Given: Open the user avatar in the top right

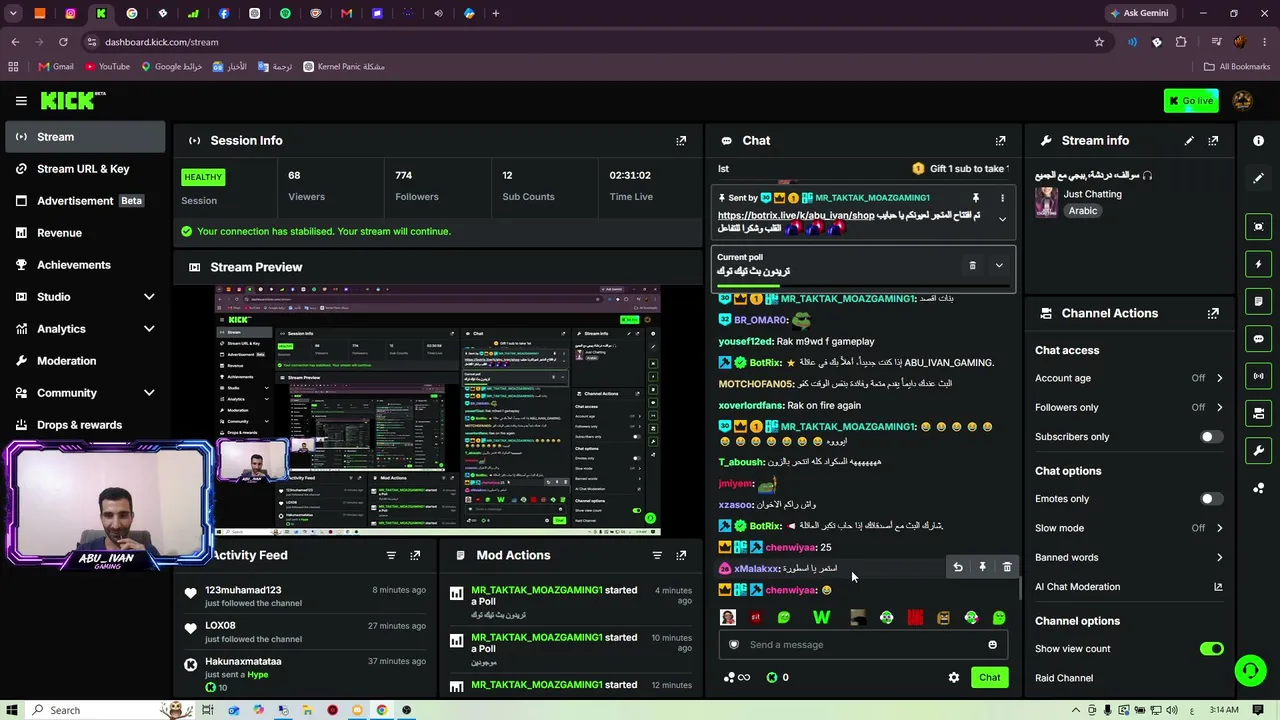Looking at the screenshot, I should 1242,100.
